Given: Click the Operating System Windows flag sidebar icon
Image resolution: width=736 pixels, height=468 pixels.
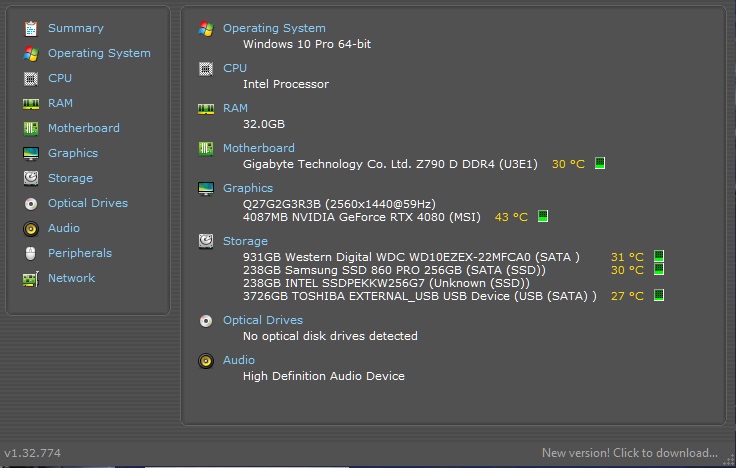Looking at the screenshot, I should (x=31, y=54).
